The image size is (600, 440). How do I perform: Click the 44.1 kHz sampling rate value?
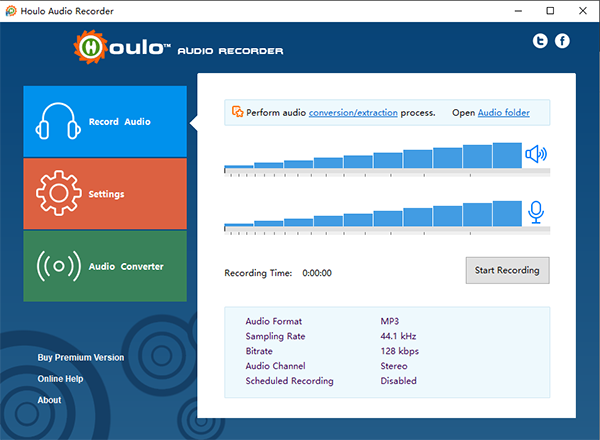coord(398,336)
